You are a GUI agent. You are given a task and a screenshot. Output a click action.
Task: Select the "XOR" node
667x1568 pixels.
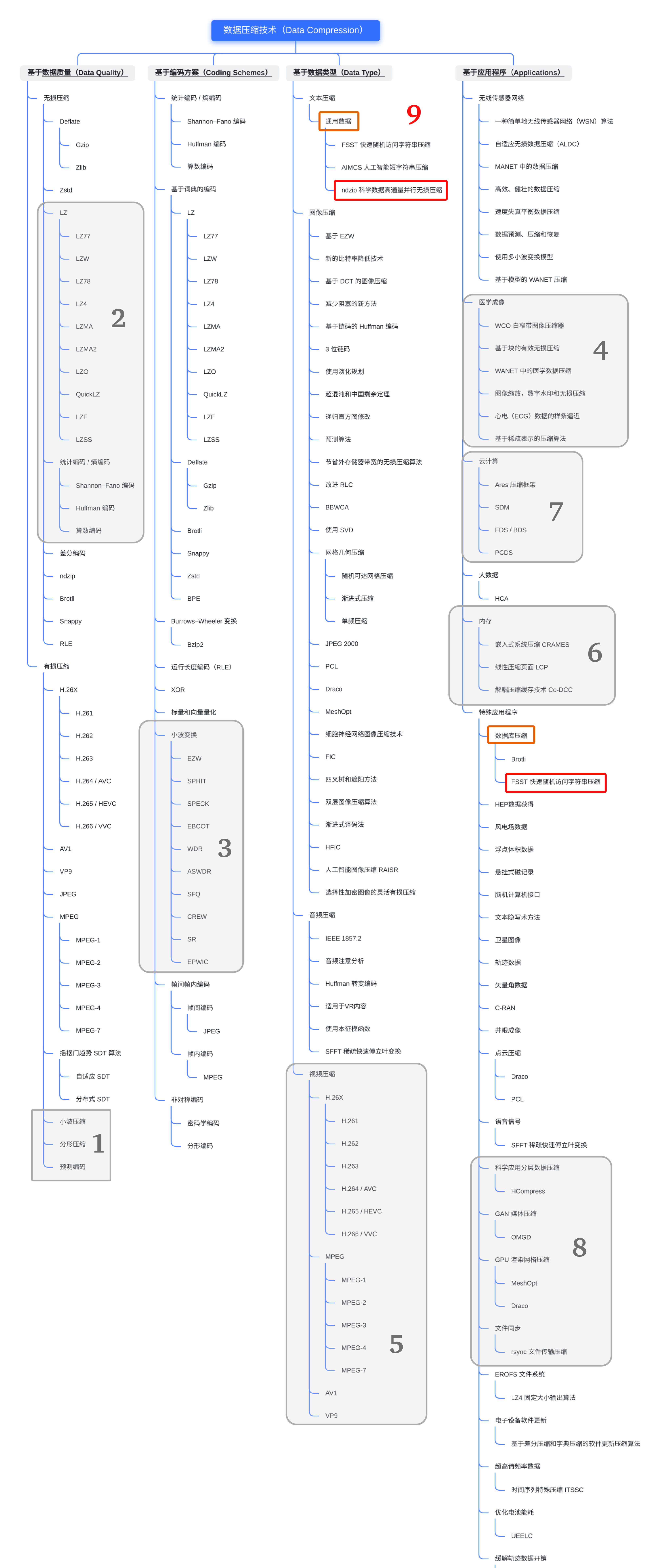(178, 690)
